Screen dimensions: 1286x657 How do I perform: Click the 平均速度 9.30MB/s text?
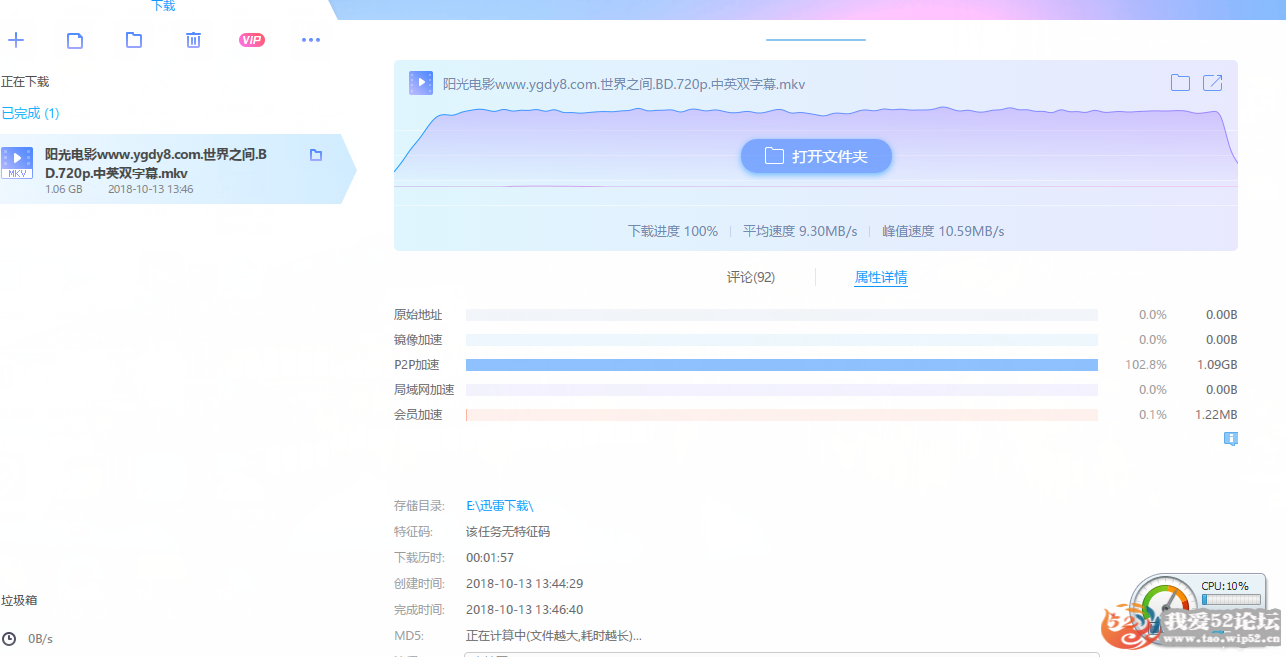point(800,231)
